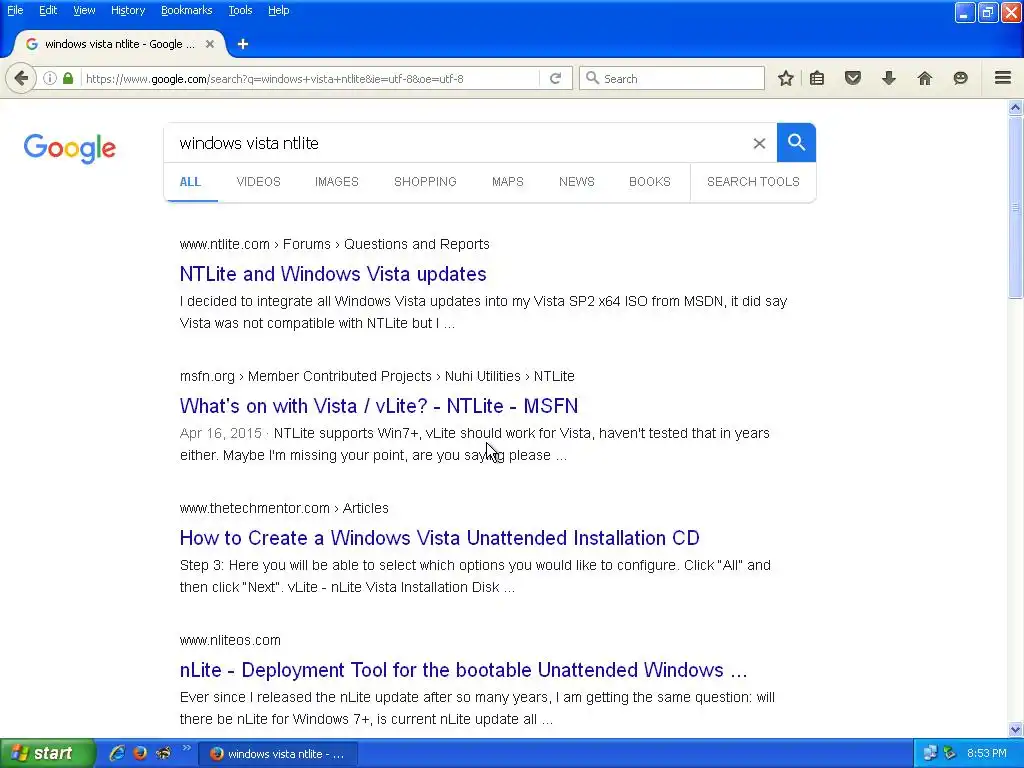Viewport: 1024px width, 768px height.
Task: Open the Bookmarks menu
Action: (187, 10)
